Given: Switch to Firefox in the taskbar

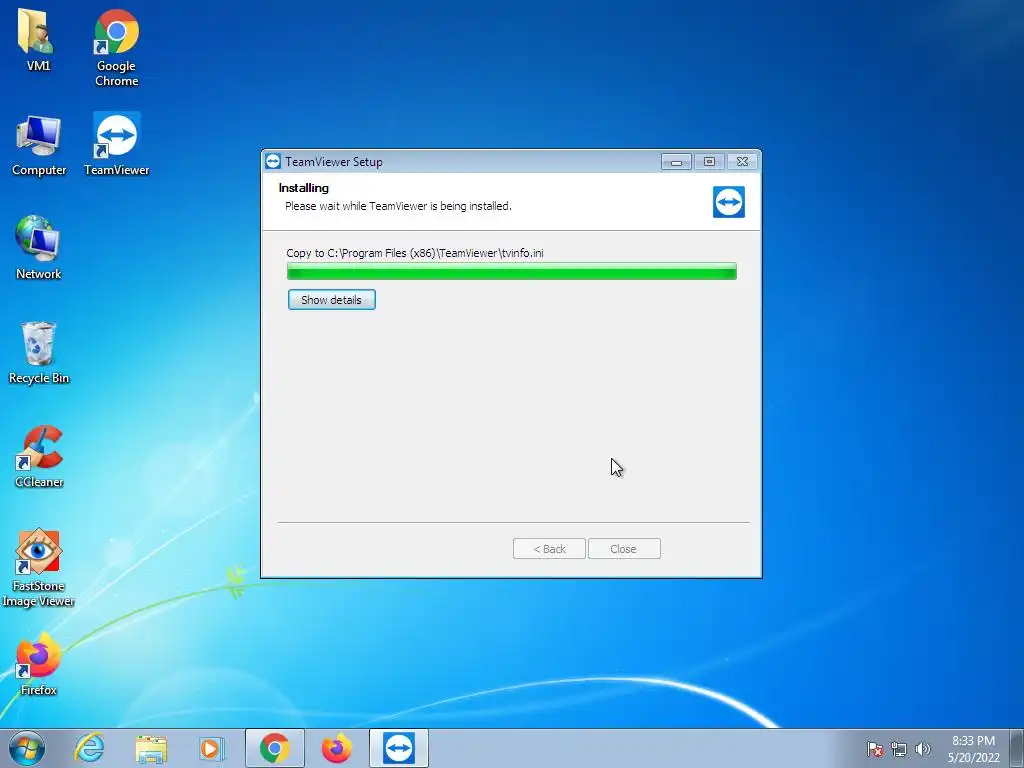Looking at the screenshot, I should pyautogui.click(x=336, y=748).
